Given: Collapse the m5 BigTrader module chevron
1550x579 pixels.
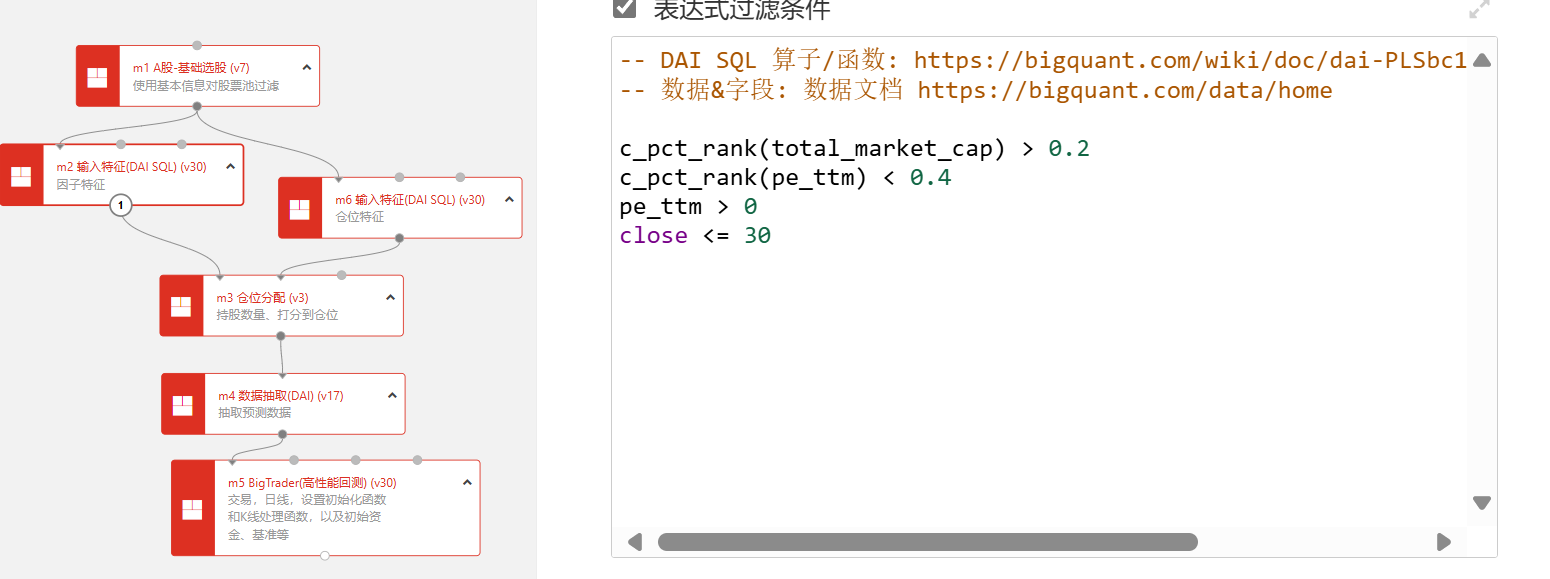Looking at the screenshot, I should (x=467, y=482).
